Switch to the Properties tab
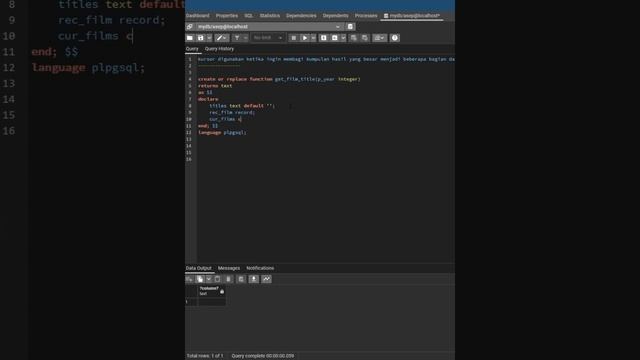This screenshot has width=640, height=360. [x=227, y=16]
